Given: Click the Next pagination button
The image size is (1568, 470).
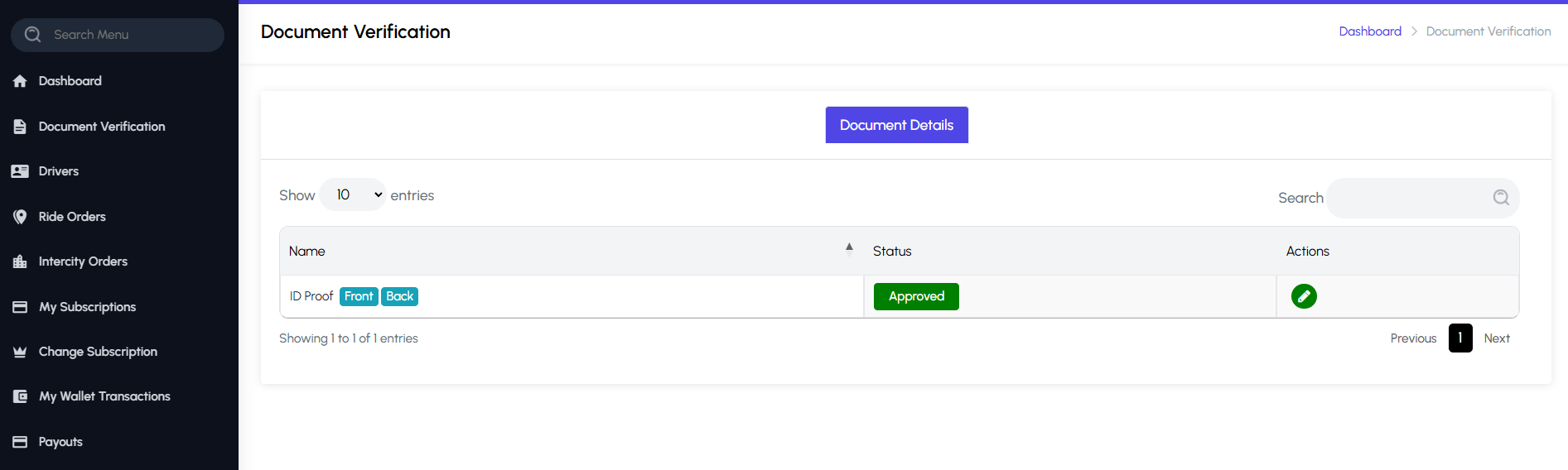Looking at the screenshot, I should click(x=1496, y=338).
